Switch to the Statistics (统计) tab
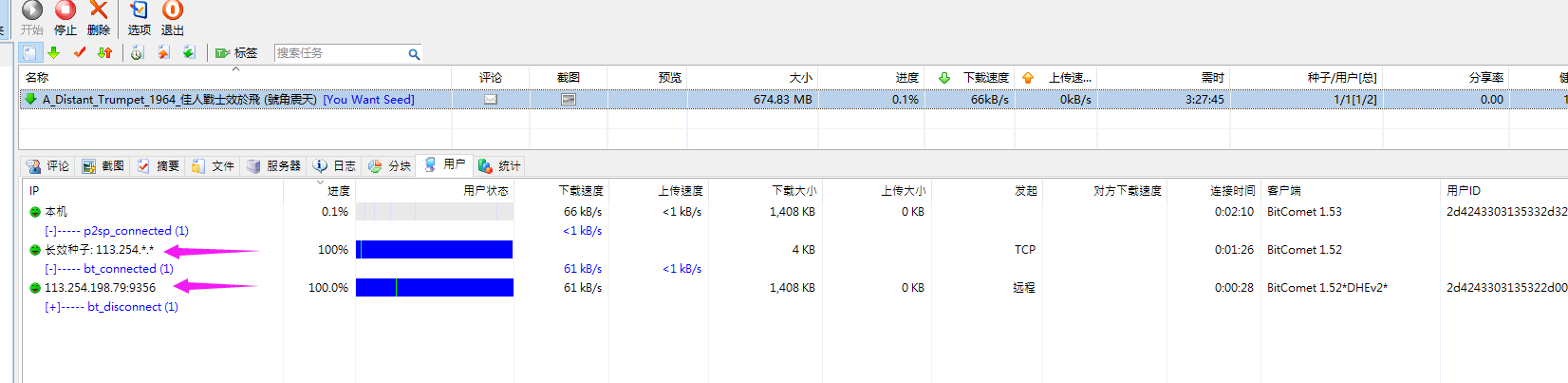The image size is (1568, 383). point(499,165)
